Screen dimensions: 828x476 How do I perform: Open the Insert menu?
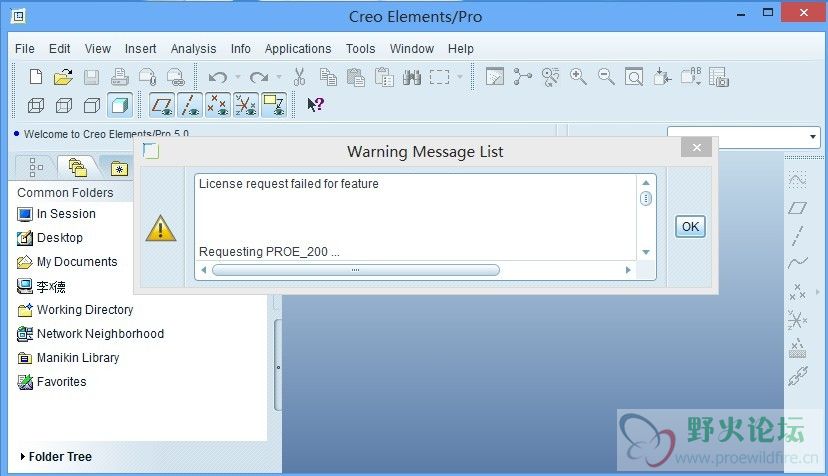coord(140,49)
